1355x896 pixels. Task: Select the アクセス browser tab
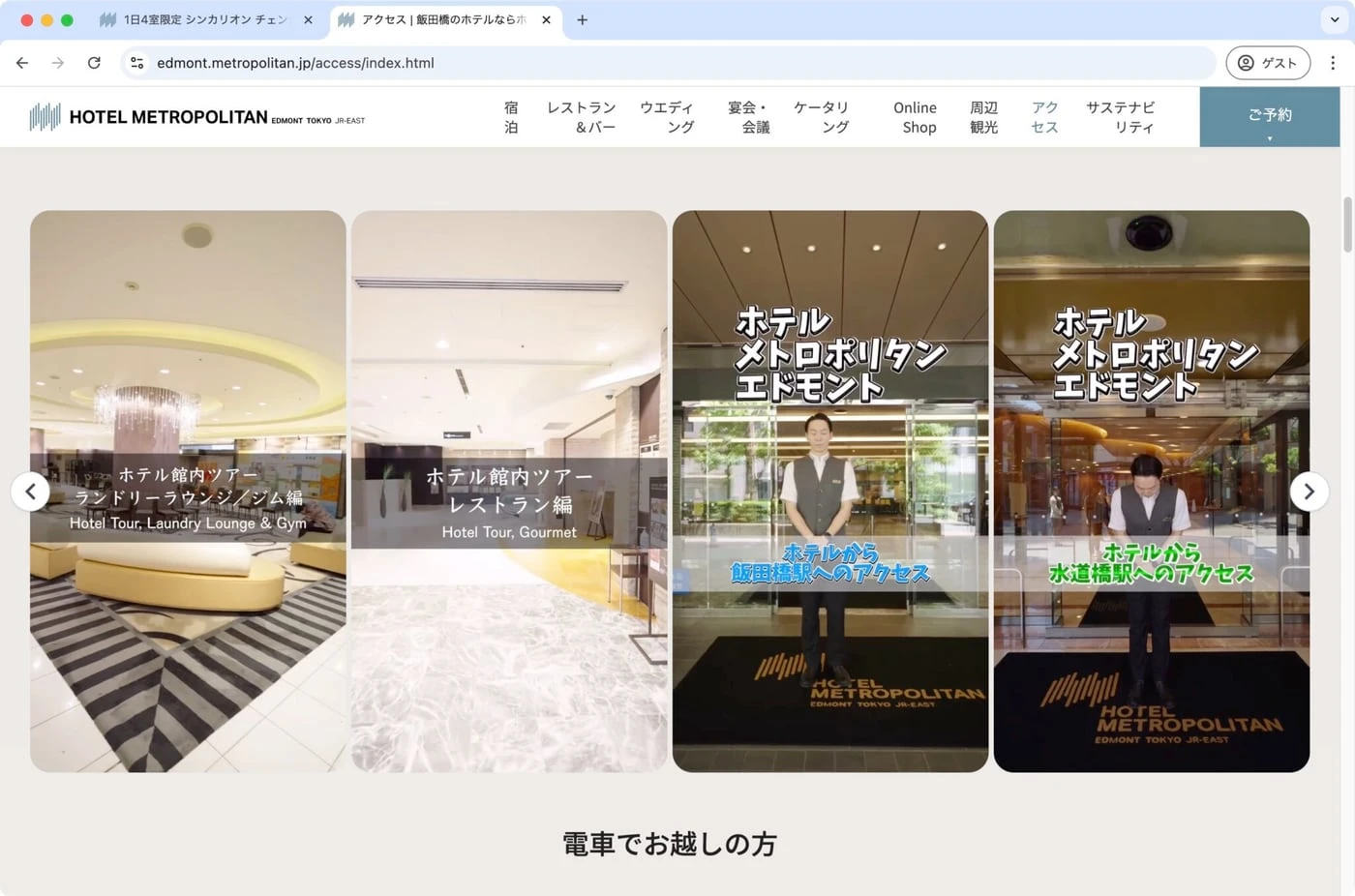[445, 19]
